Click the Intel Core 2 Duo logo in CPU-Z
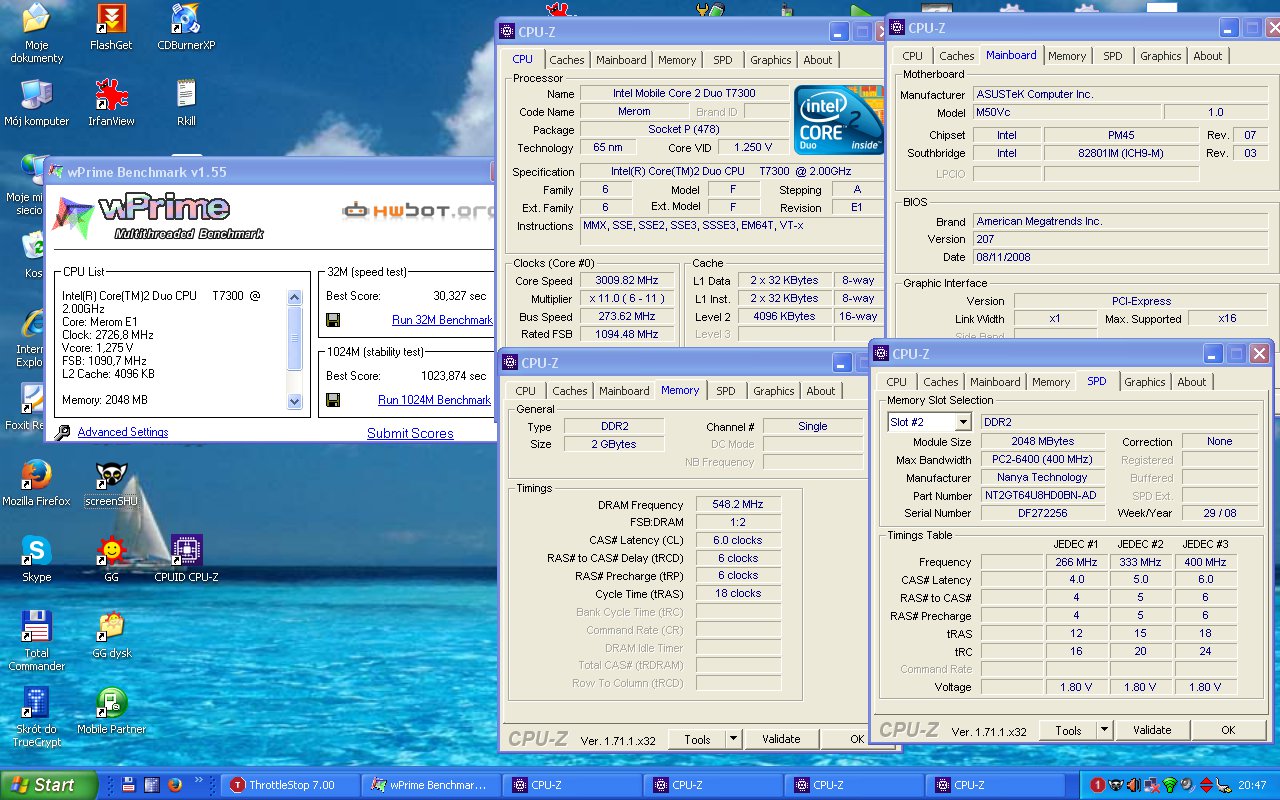The image size is (1280, 800). (x=838, y=120)
